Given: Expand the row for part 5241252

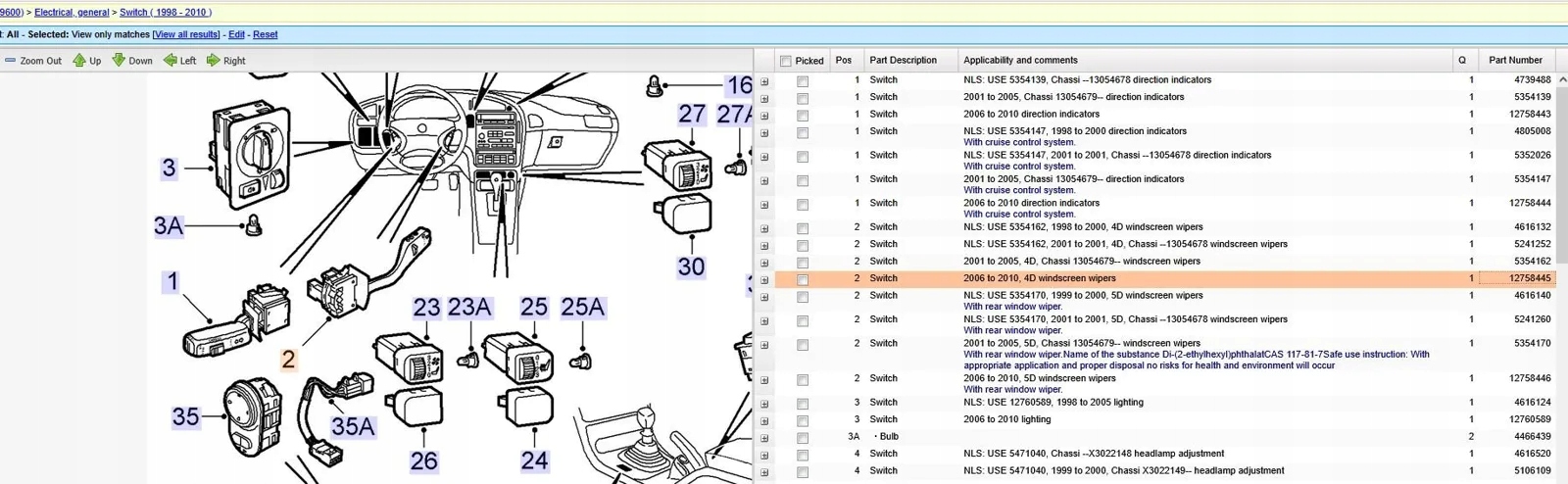Looking at the screenshot, I should point(764,246).
